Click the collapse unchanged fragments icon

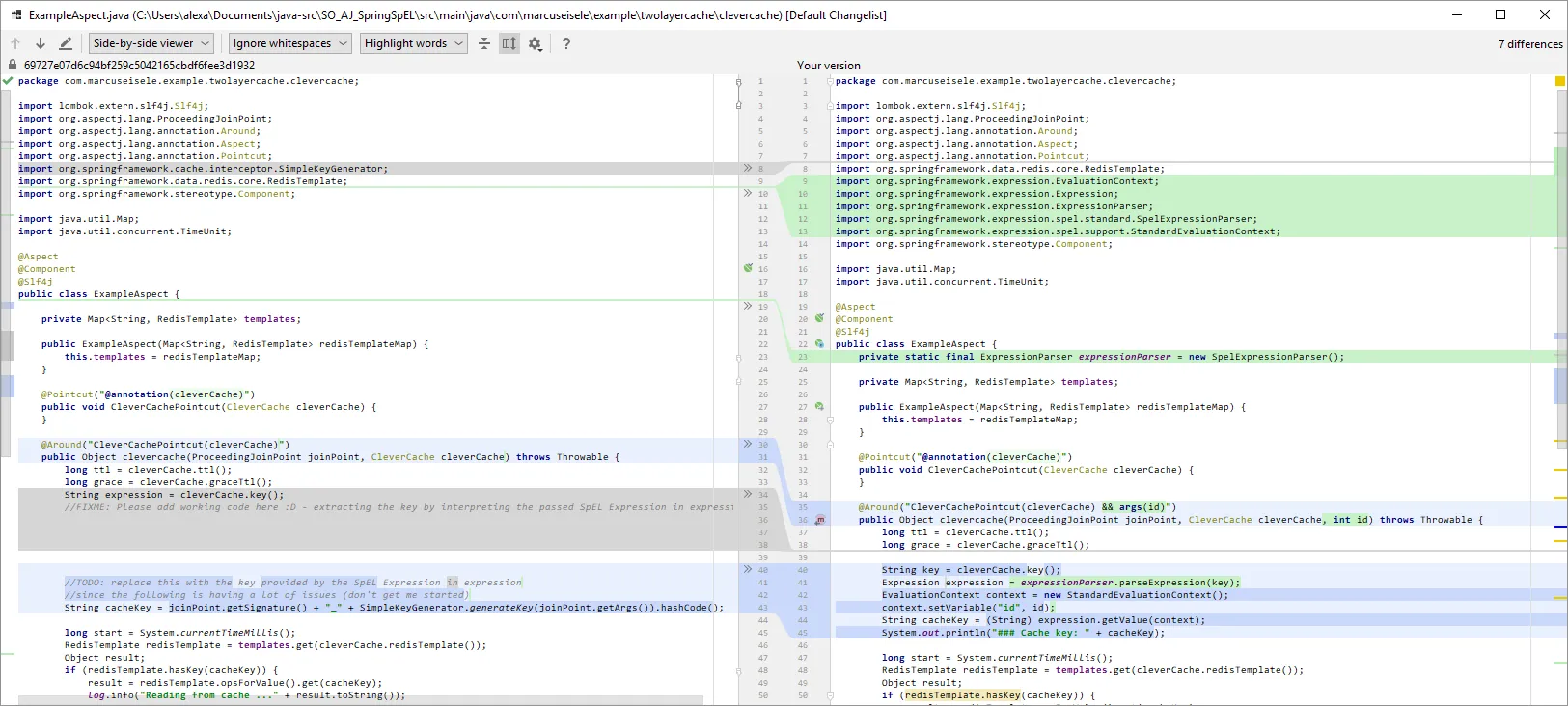484,43
